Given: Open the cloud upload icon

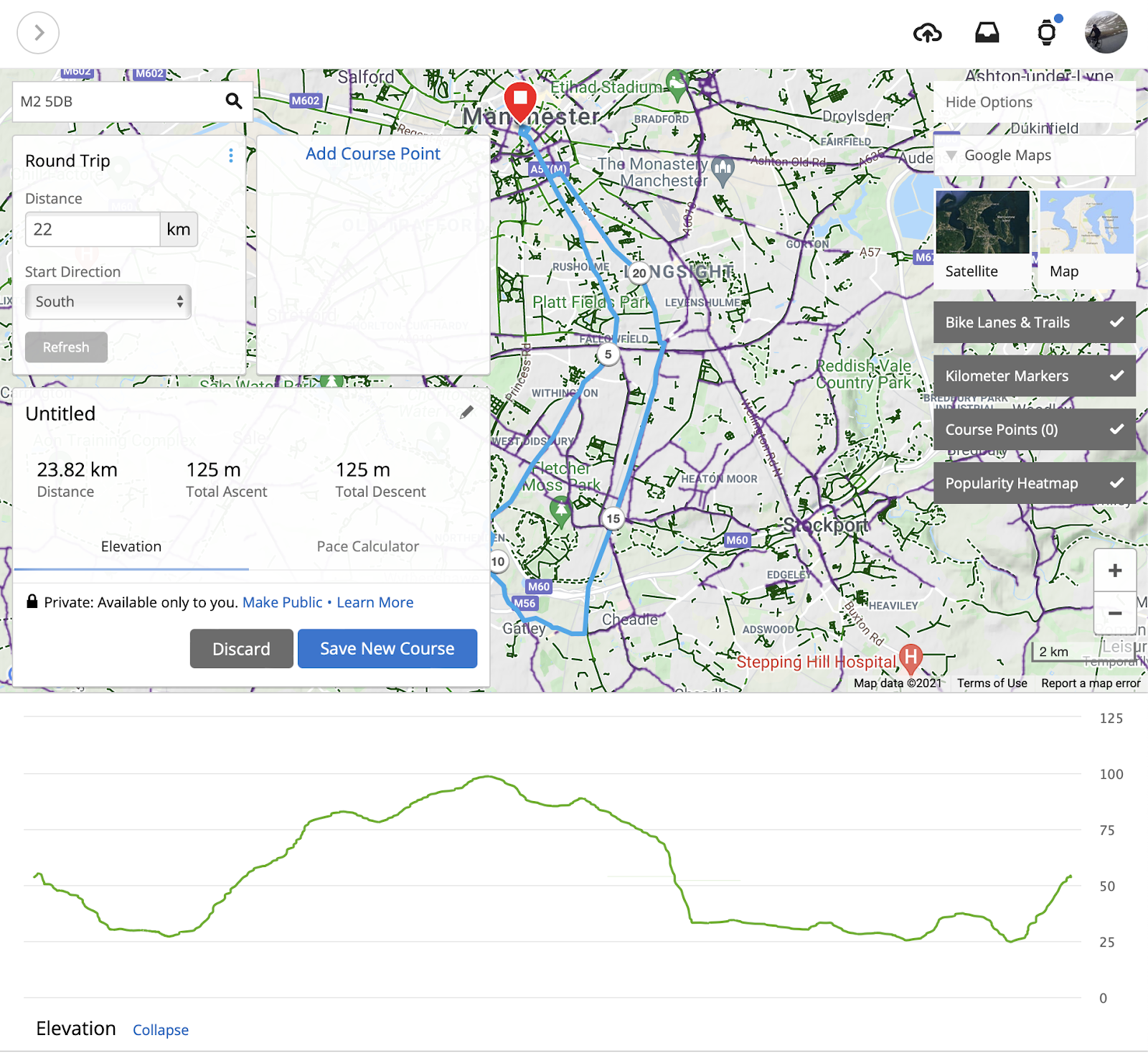Looking at the screenshot, I should point(927,33).
